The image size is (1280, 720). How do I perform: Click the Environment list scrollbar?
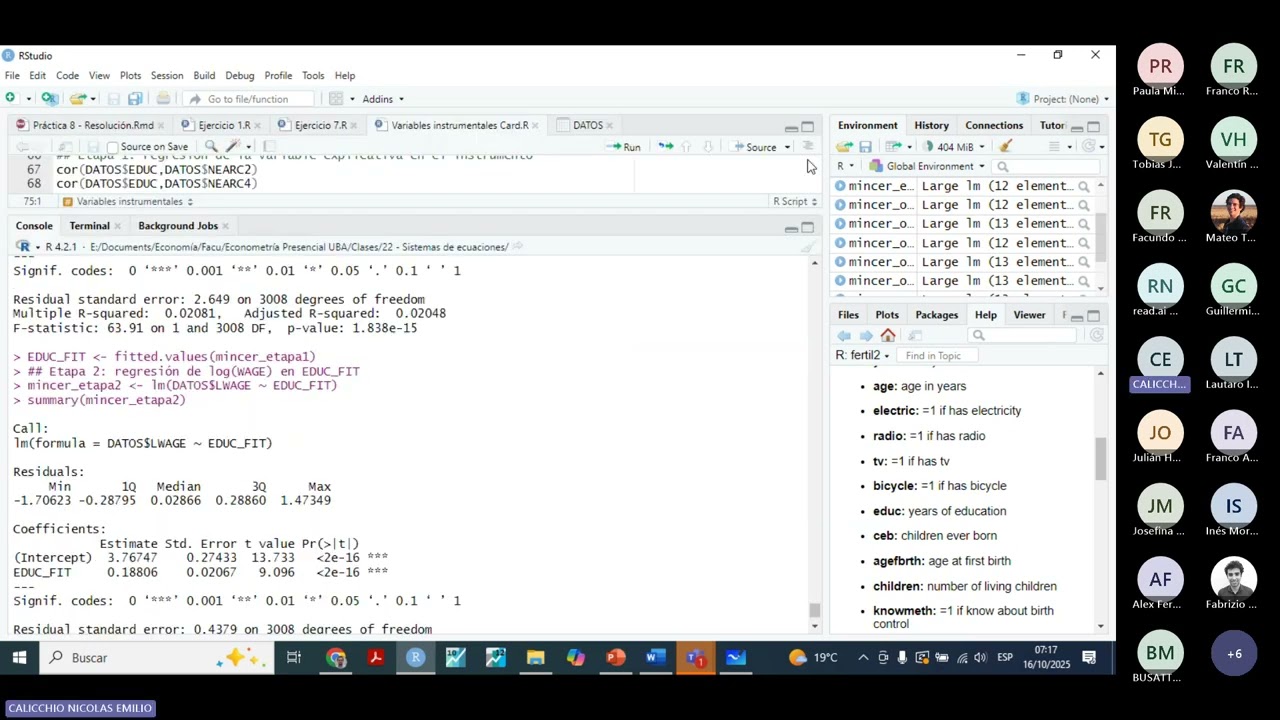click(x=1101, y=236)
